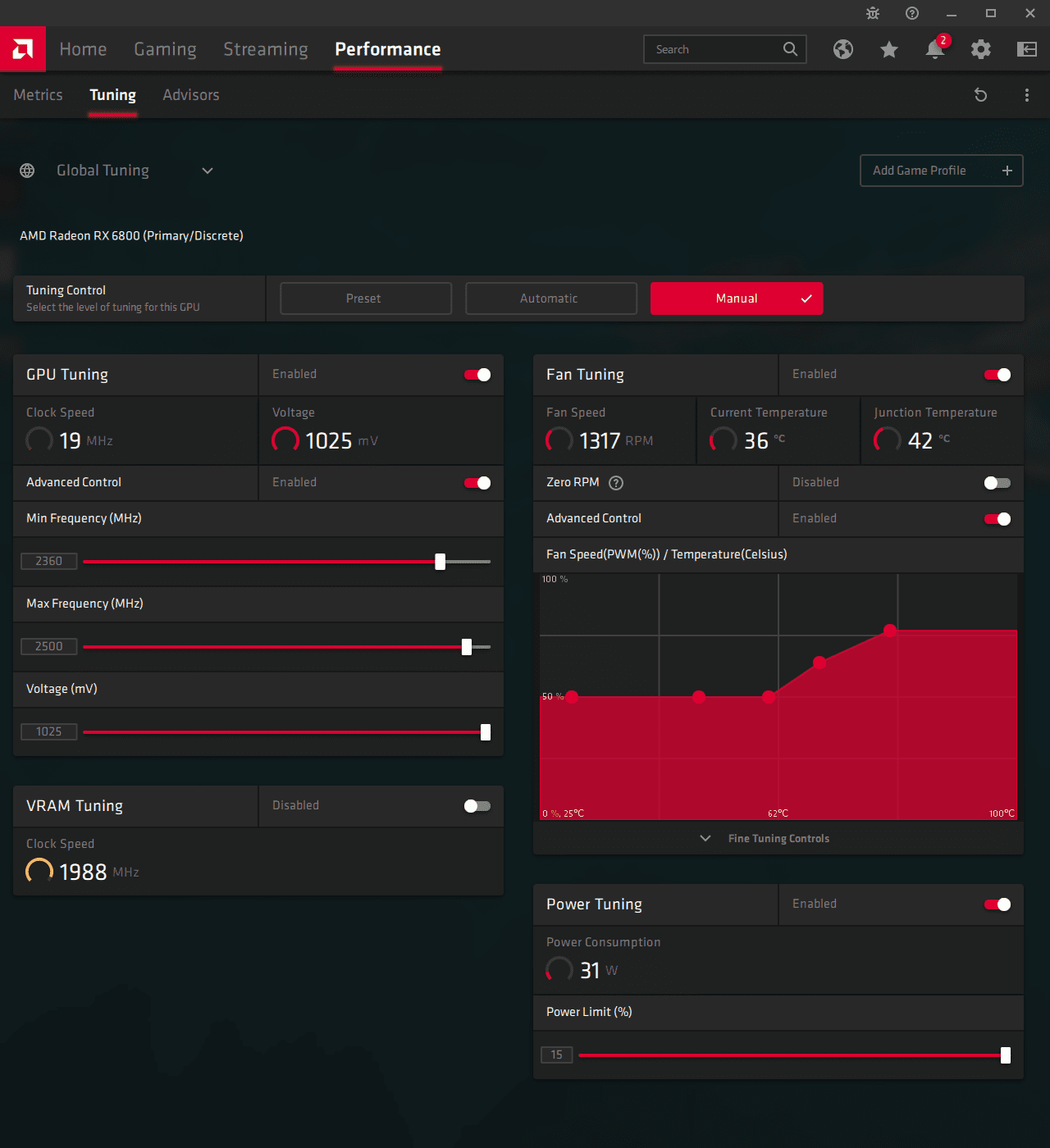Viewport: 1050px width, 1148px height.
Task: Click the GPU Clock Speed gauge
Action: [39, 440]
